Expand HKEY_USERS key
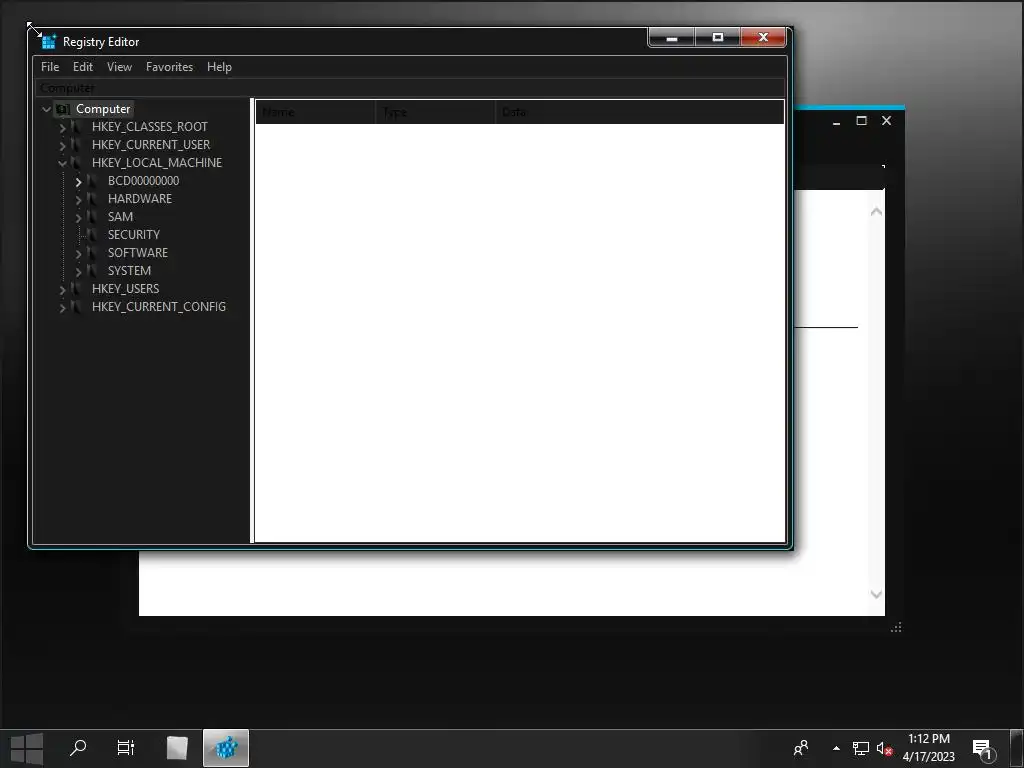1024x768 pixels. pyautogui.click(x=63, y=289)
